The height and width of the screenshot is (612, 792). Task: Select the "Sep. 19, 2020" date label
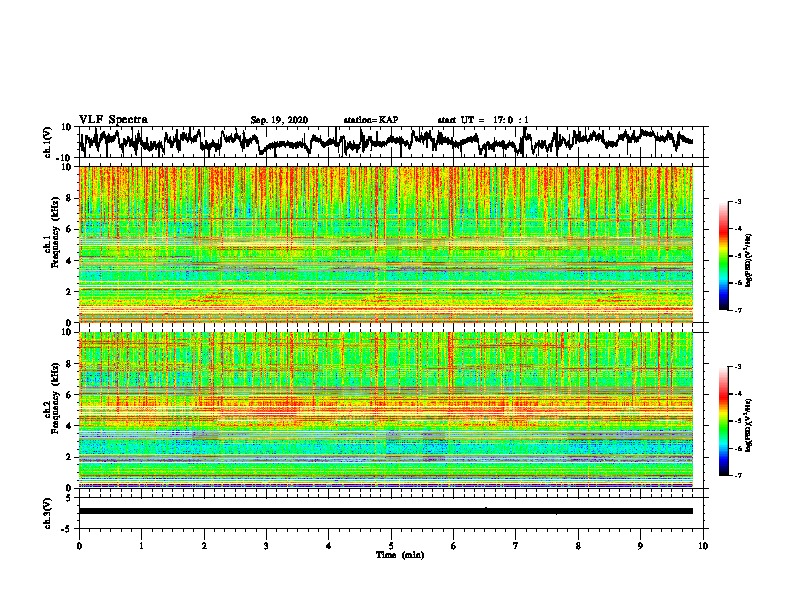[279, 120]
